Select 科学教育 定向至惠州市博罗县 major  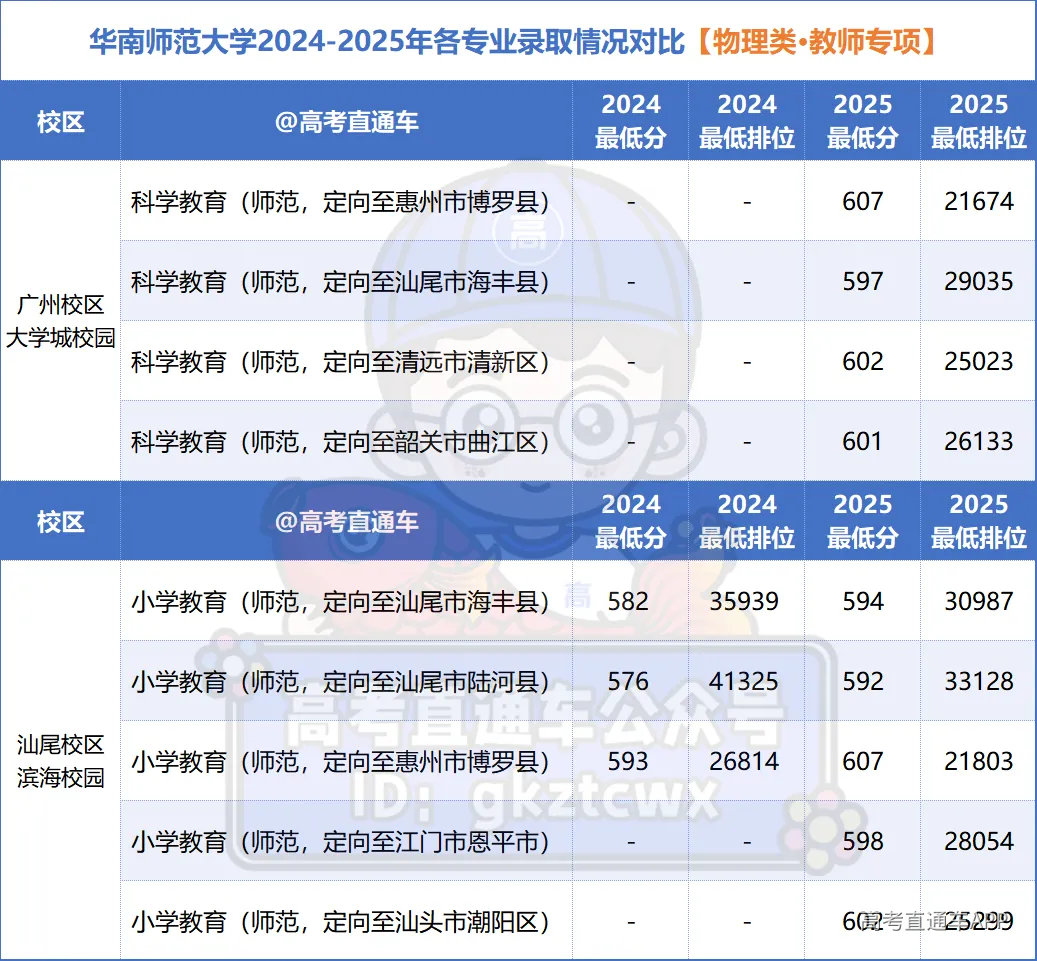point(341,201)
